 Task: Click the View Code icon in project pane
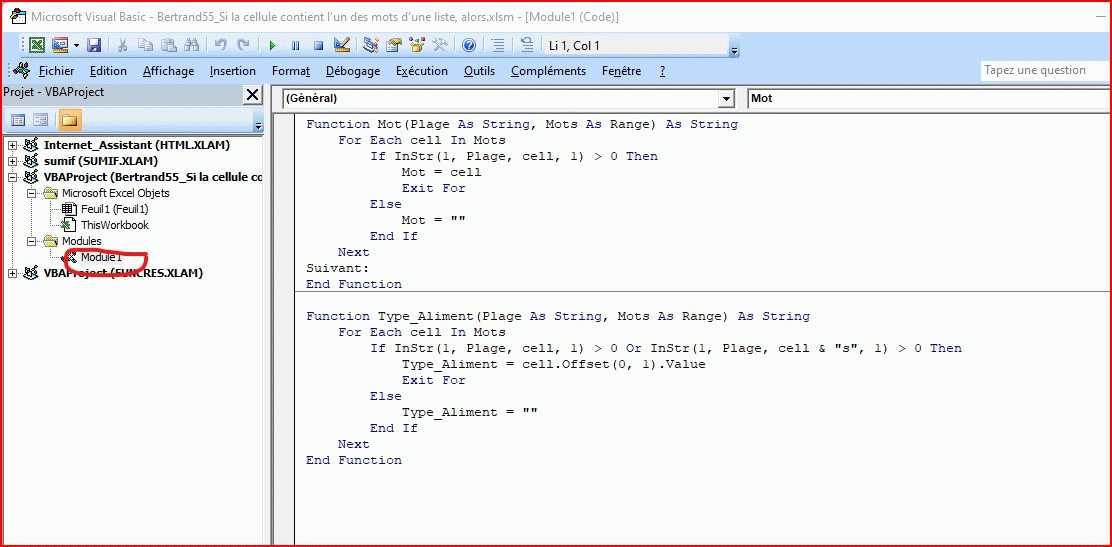pos(18,120)
